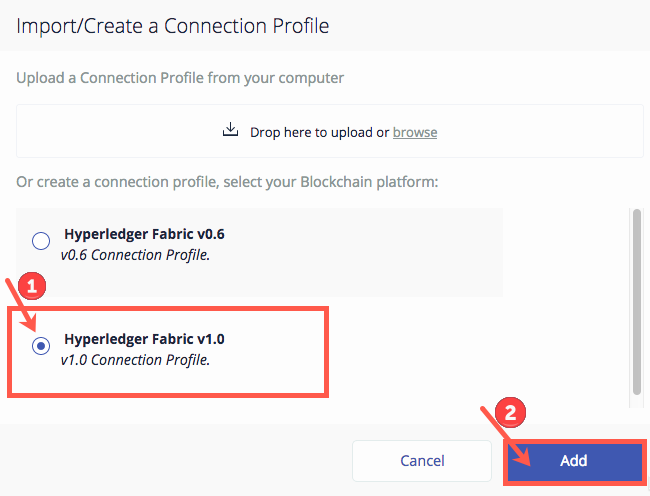This screenshot has height=496, width=650.
Task: Click the 'v0.6 Connection Profile.' italic description
Action: click(x=135, y=255)
